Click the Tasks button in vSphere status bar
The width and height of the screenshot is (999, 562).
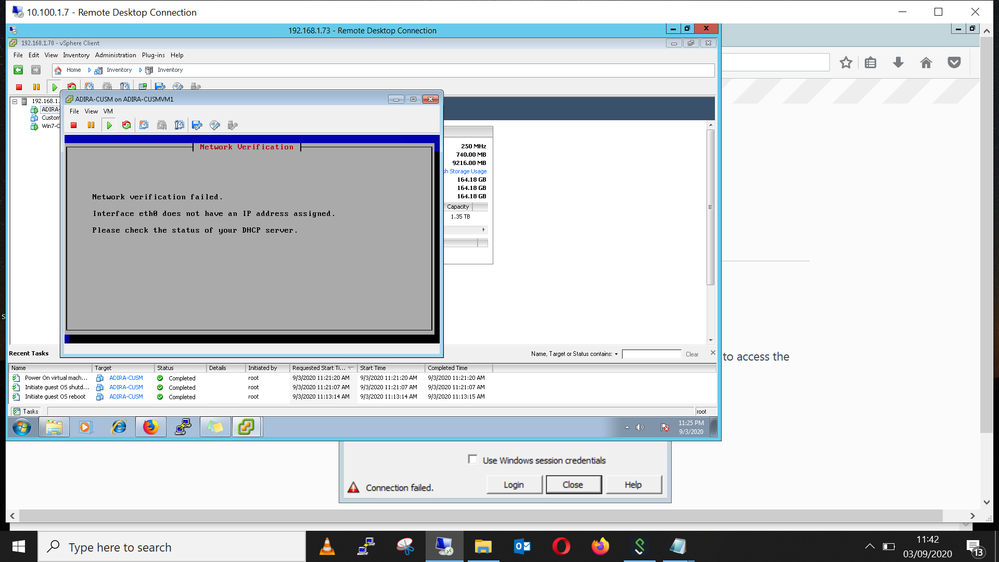[x=26, y=412]
